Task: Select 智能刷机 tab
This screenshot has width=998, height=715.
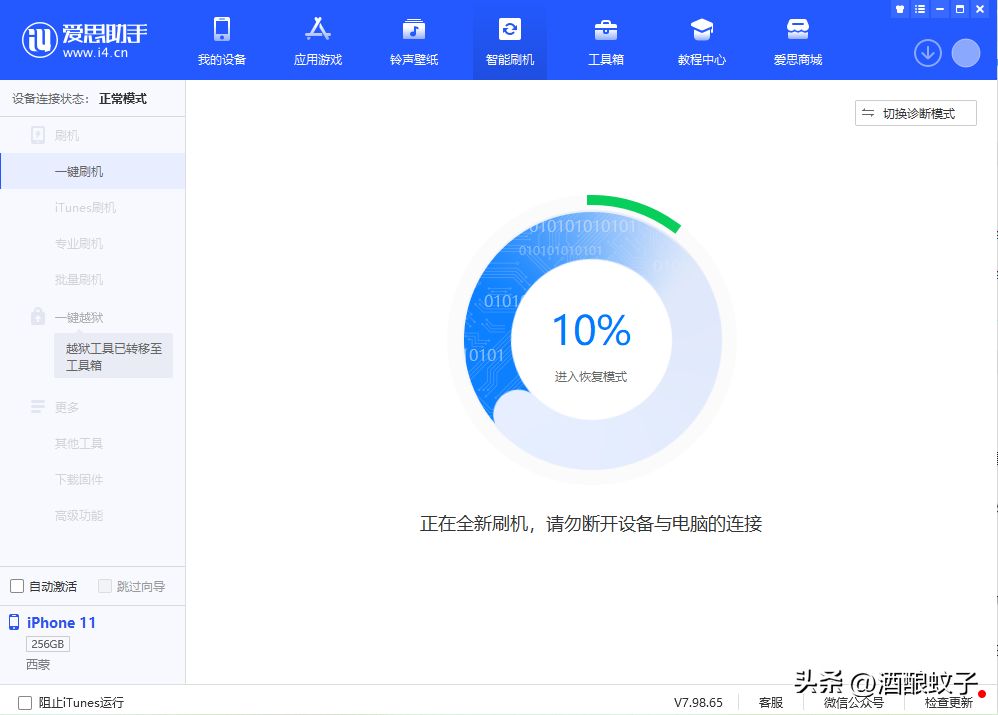Action: pos(510,41)
